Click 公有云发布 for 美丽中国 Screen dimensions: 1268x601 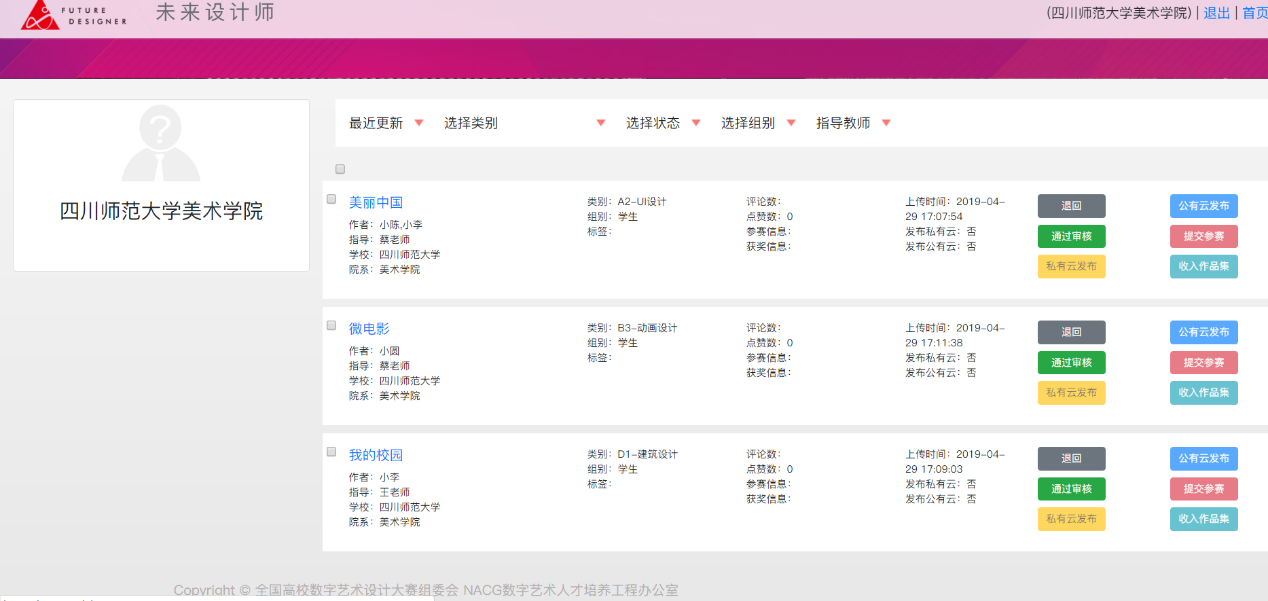[1204, 206]
